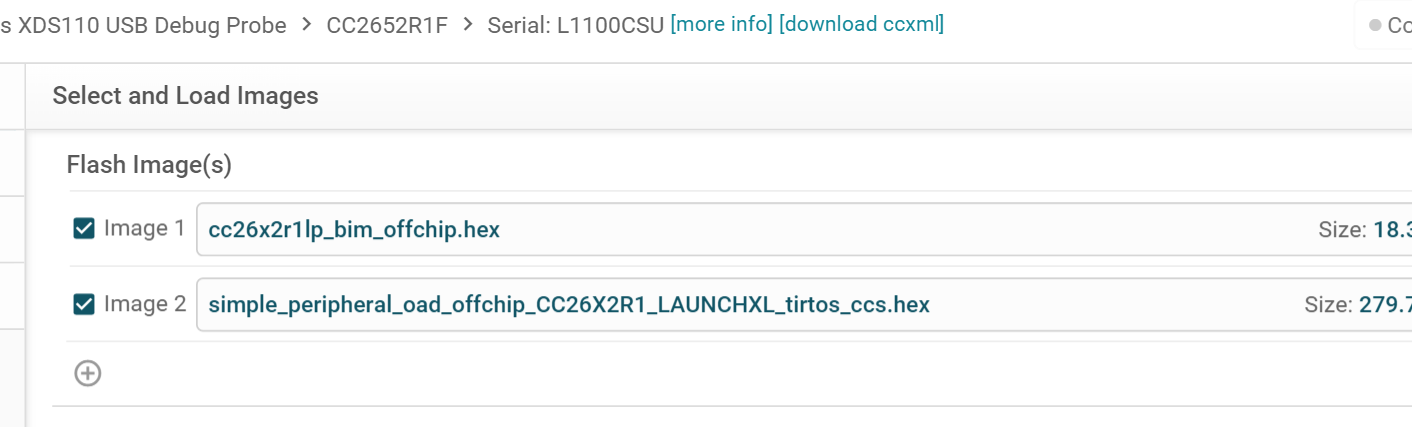The image size is (1412, 427).
Task: Click the Image 2 label
Action: pos(145,304)
